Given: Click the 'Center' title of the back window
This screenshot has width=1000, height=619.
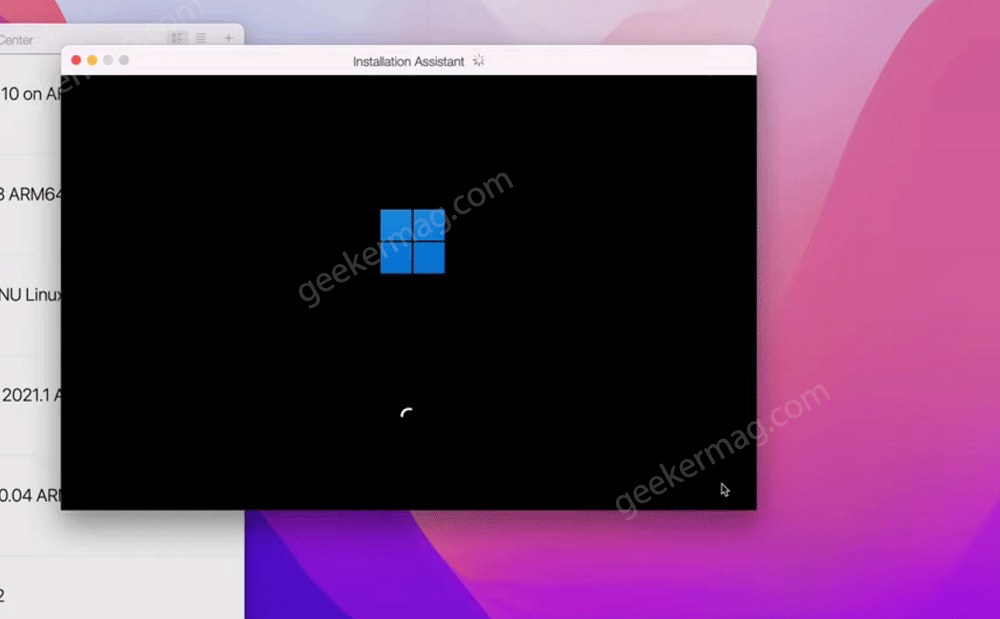Looking at the screenshot, I should tap(17, 40).
